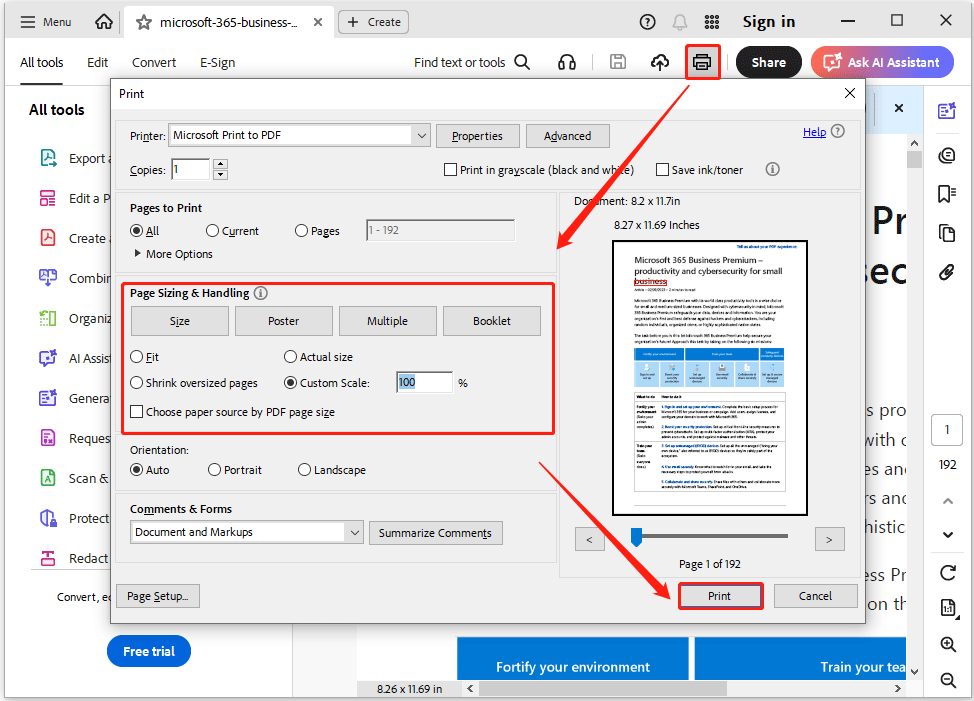This screenshot has height=701, width=974.
Task: Open the Comments & Forms dropdown
Action: pyautogui.click(x=354, y=532)
